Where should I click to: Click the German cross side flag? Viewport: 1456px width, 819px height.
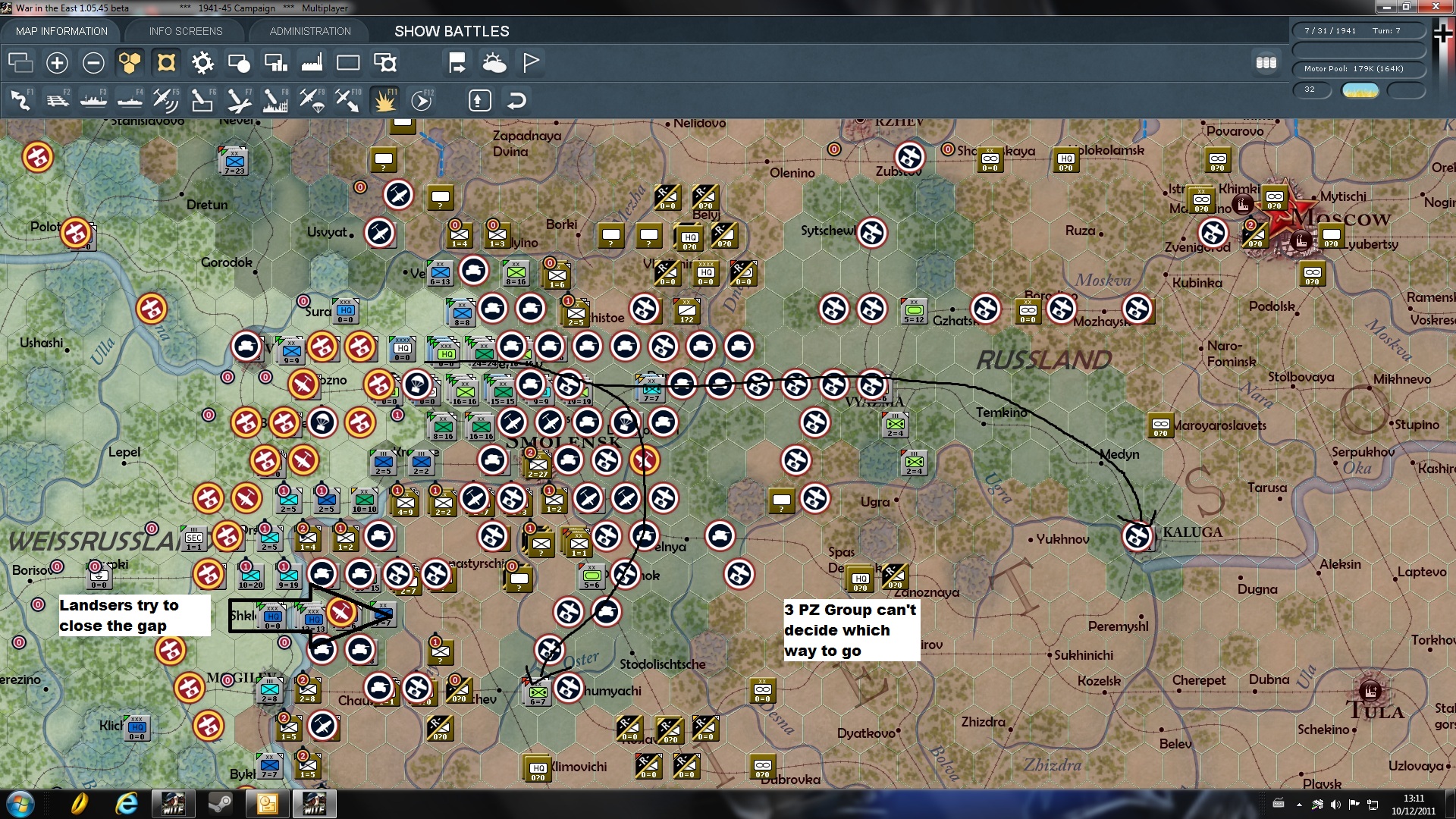coord(1442,34)
